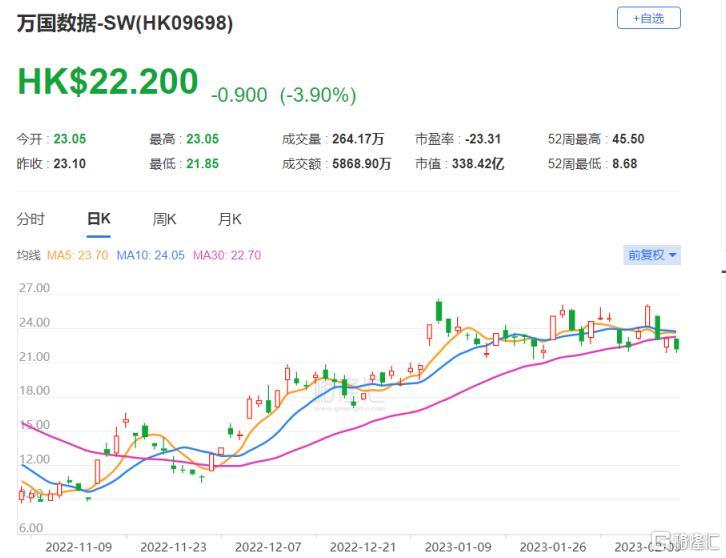Click the MA10: 24.05 indicator label
This screenshot has height=558, width=726.
150,255
